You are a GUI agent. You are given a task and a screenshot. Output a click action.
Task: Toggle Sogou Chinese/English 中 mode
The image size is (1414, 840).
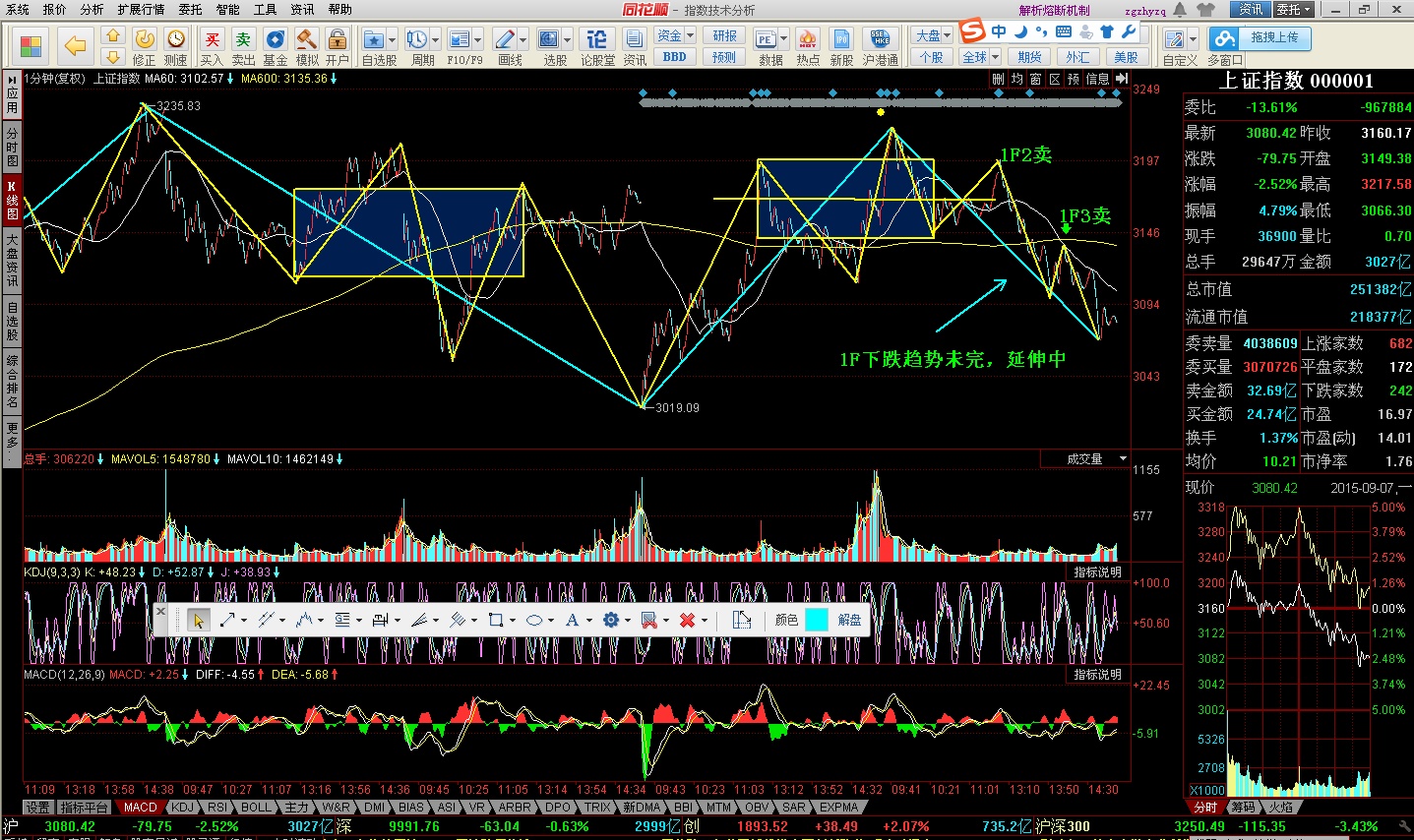999,31
